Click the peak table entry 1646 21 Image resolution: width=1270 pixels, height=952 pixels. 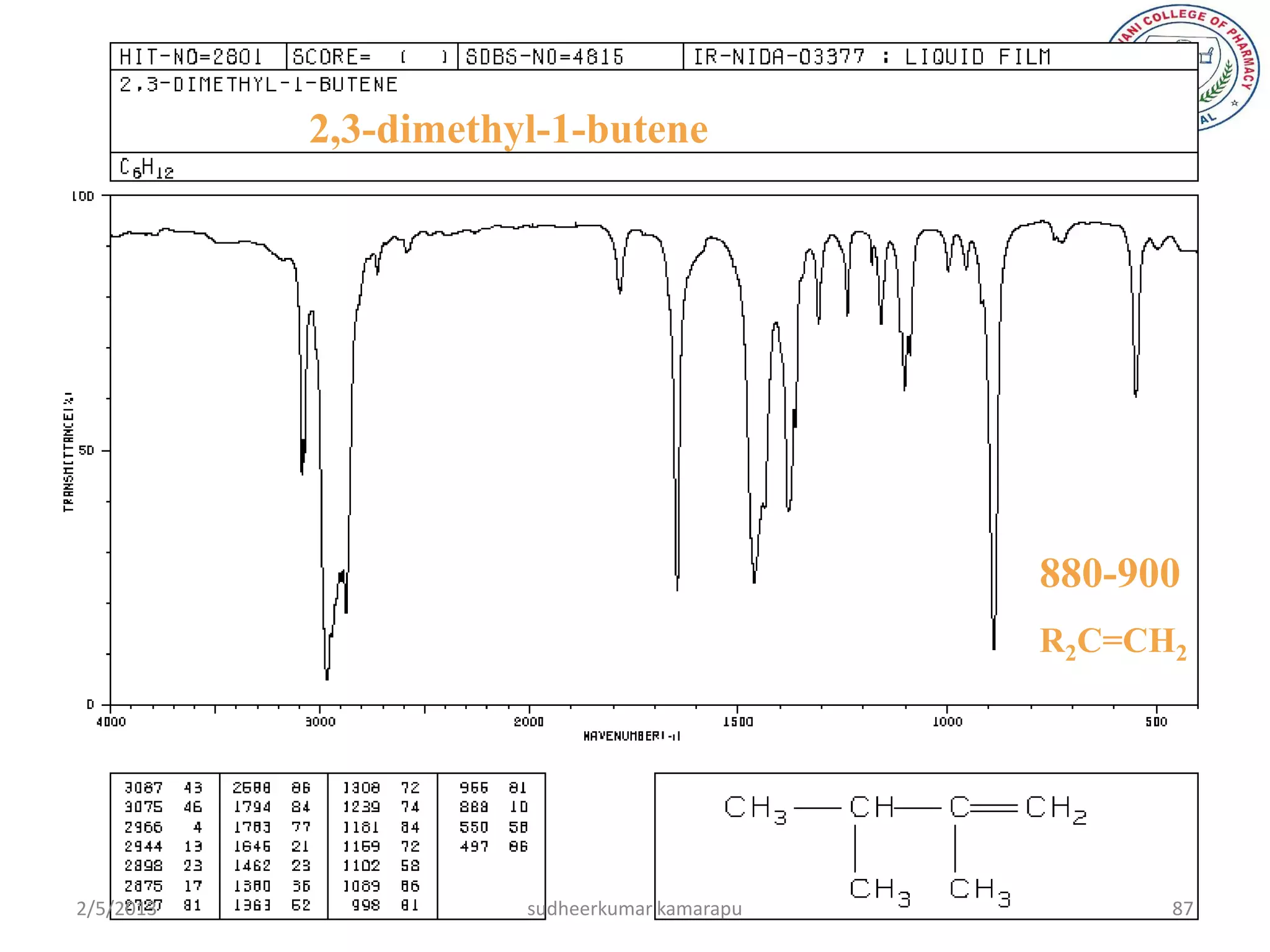[x=272, y=847]
